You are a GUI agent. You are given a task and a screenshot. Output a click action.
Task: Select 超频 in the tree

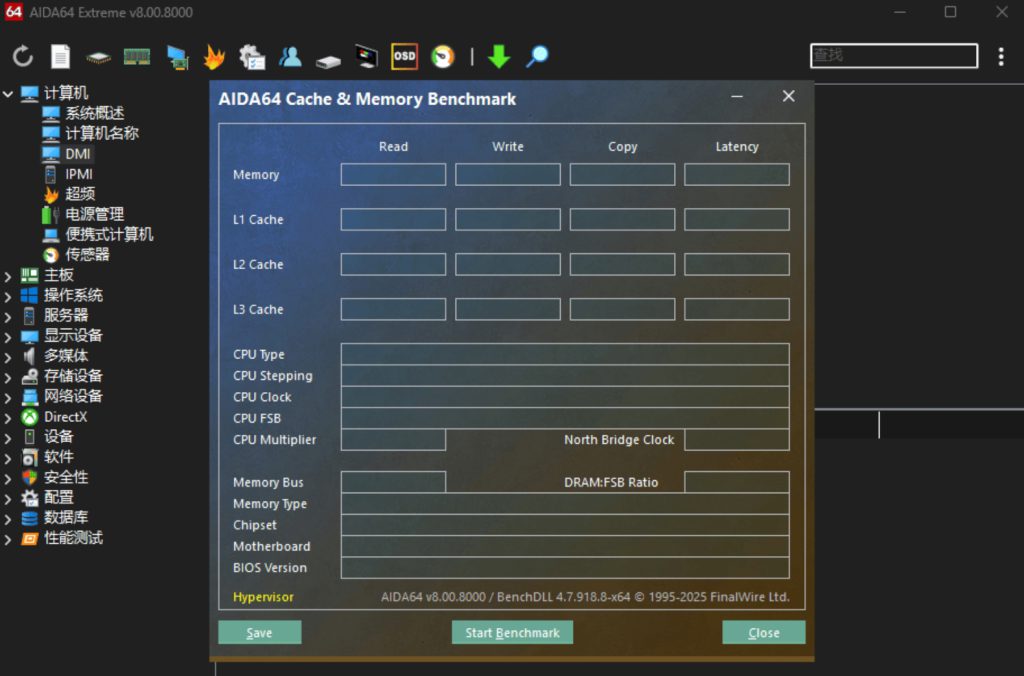click(80, 194)
